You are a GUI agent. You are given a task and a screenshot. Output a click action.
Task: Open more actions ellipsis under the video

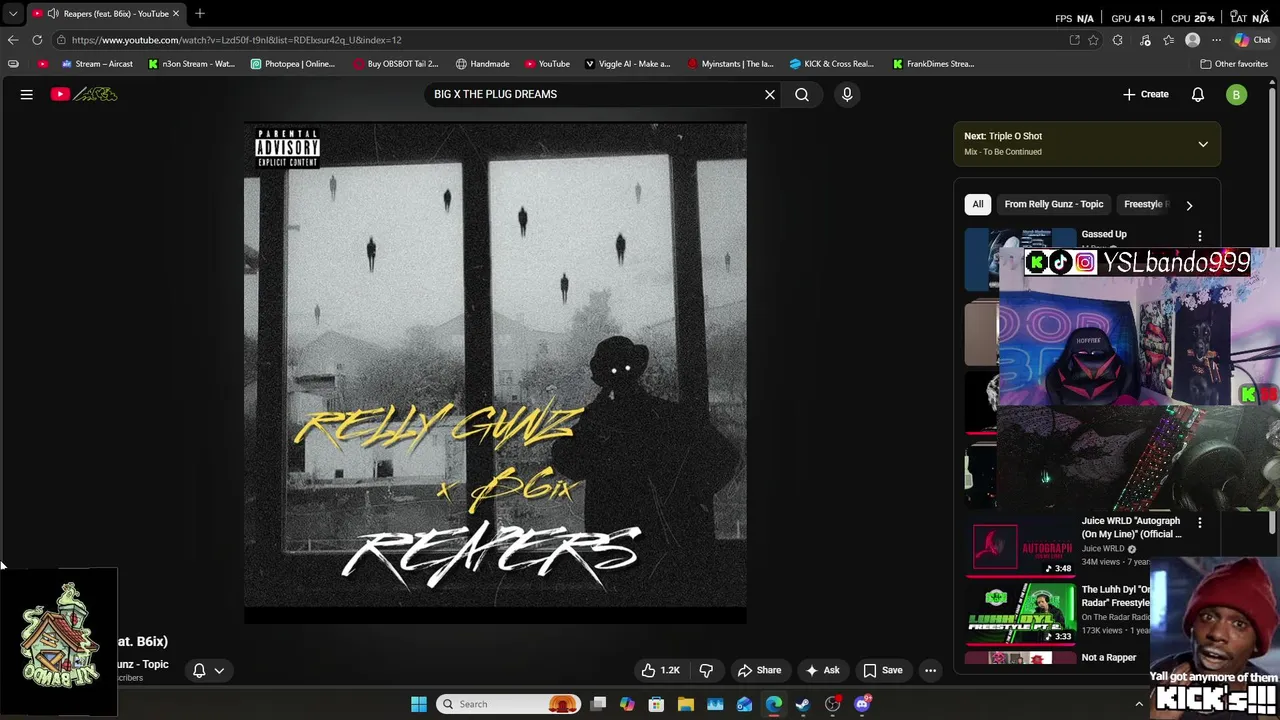pyautogui.click(x=930, y=670)
